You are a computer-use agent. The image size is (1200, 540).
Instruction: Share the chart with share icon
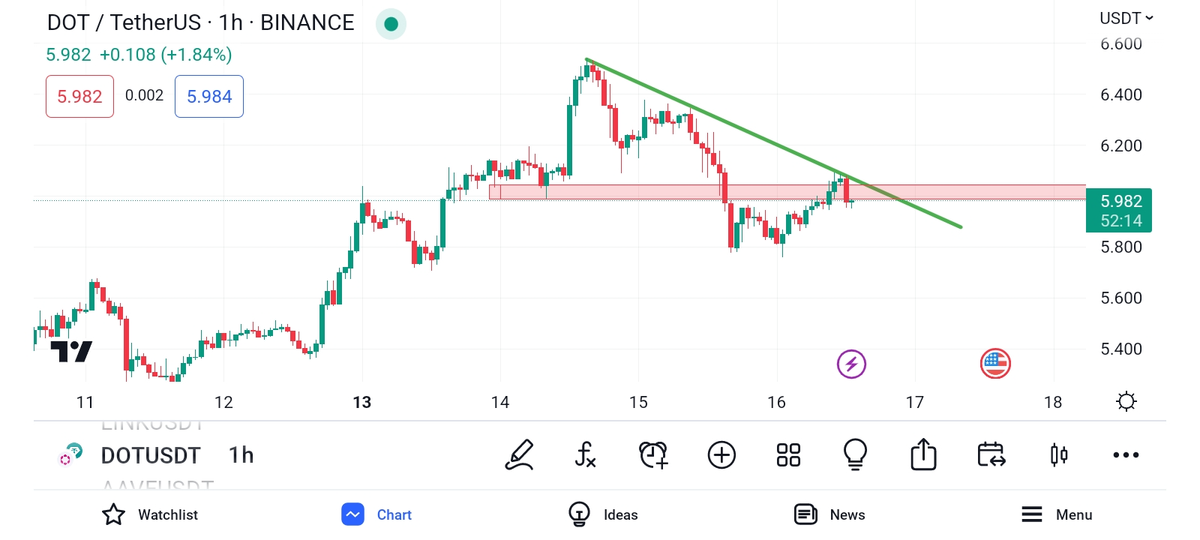923,455
